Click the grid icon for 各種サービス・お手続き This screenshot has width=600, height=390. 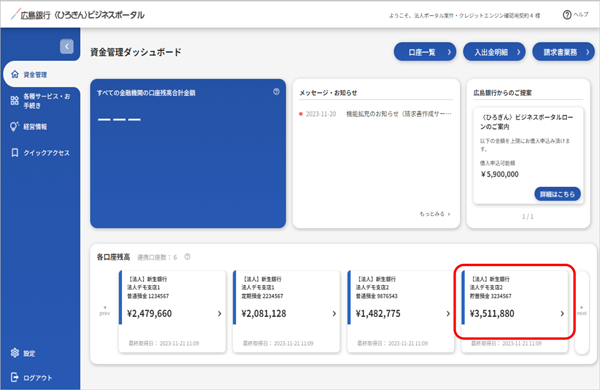pos(15,101)
